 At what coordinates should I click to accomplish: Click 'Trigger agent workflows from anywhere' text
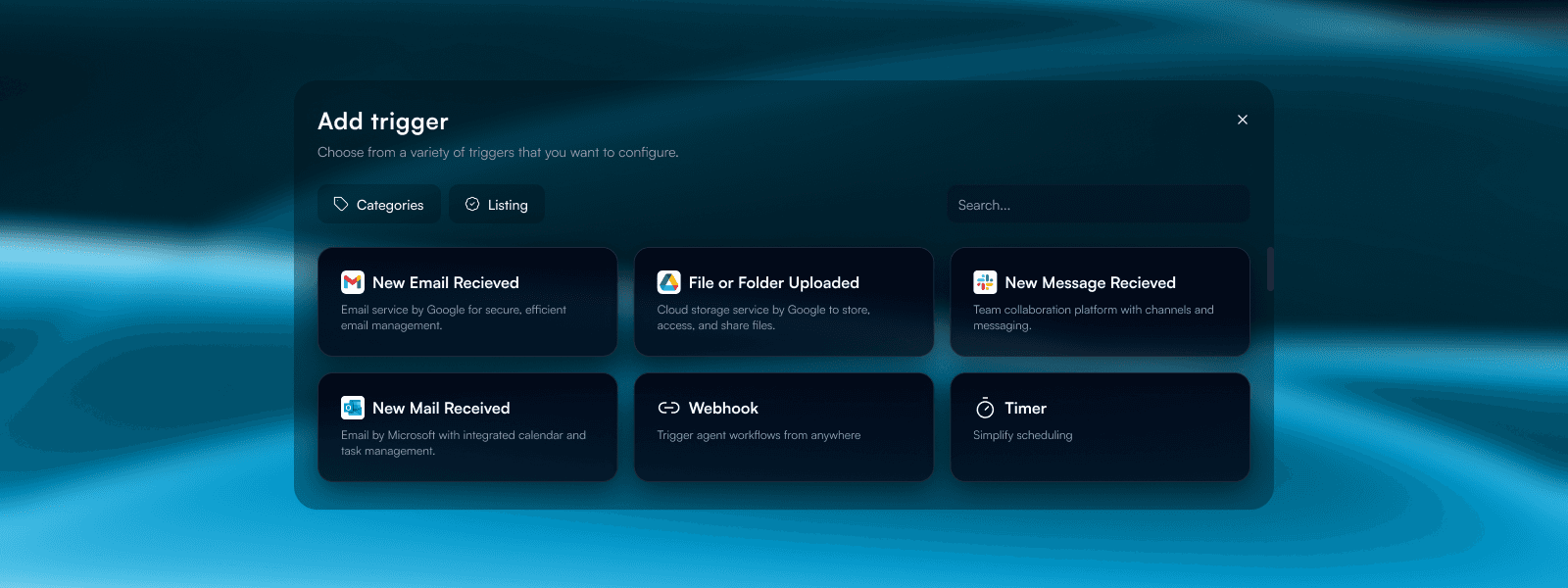[759, 435]
